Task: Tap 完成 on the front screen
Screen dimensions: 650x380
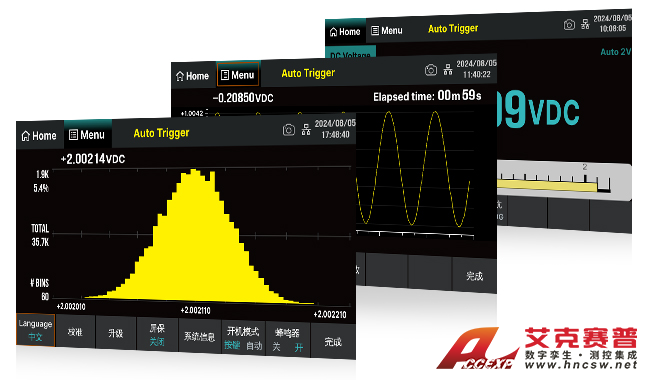Action: coord(333,341)
